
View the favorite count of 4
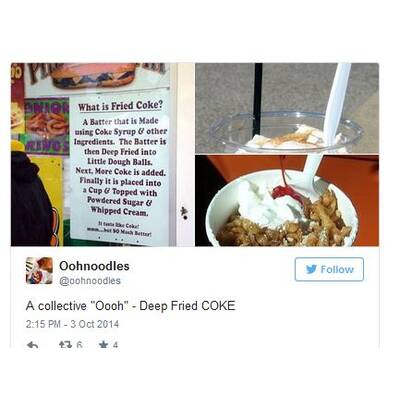point(115,345)
